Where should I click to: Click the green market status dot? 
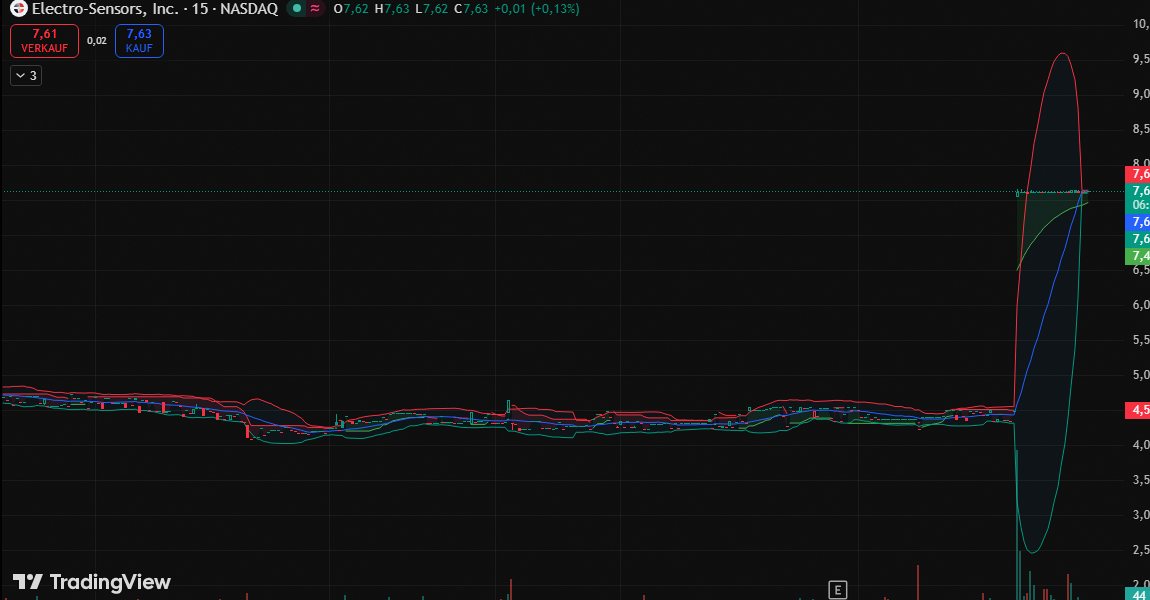tap(296, 9)
